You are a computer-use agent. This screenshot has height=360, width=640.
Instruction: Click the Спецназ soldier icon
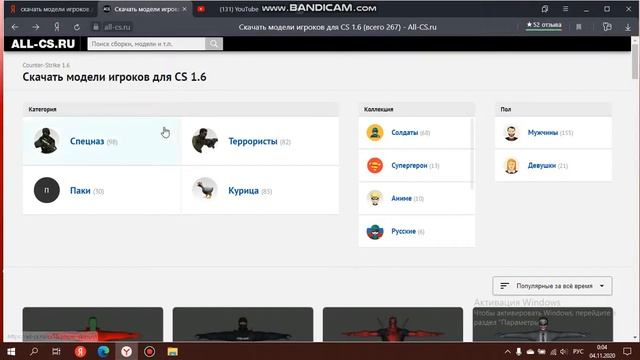[47, 140]
